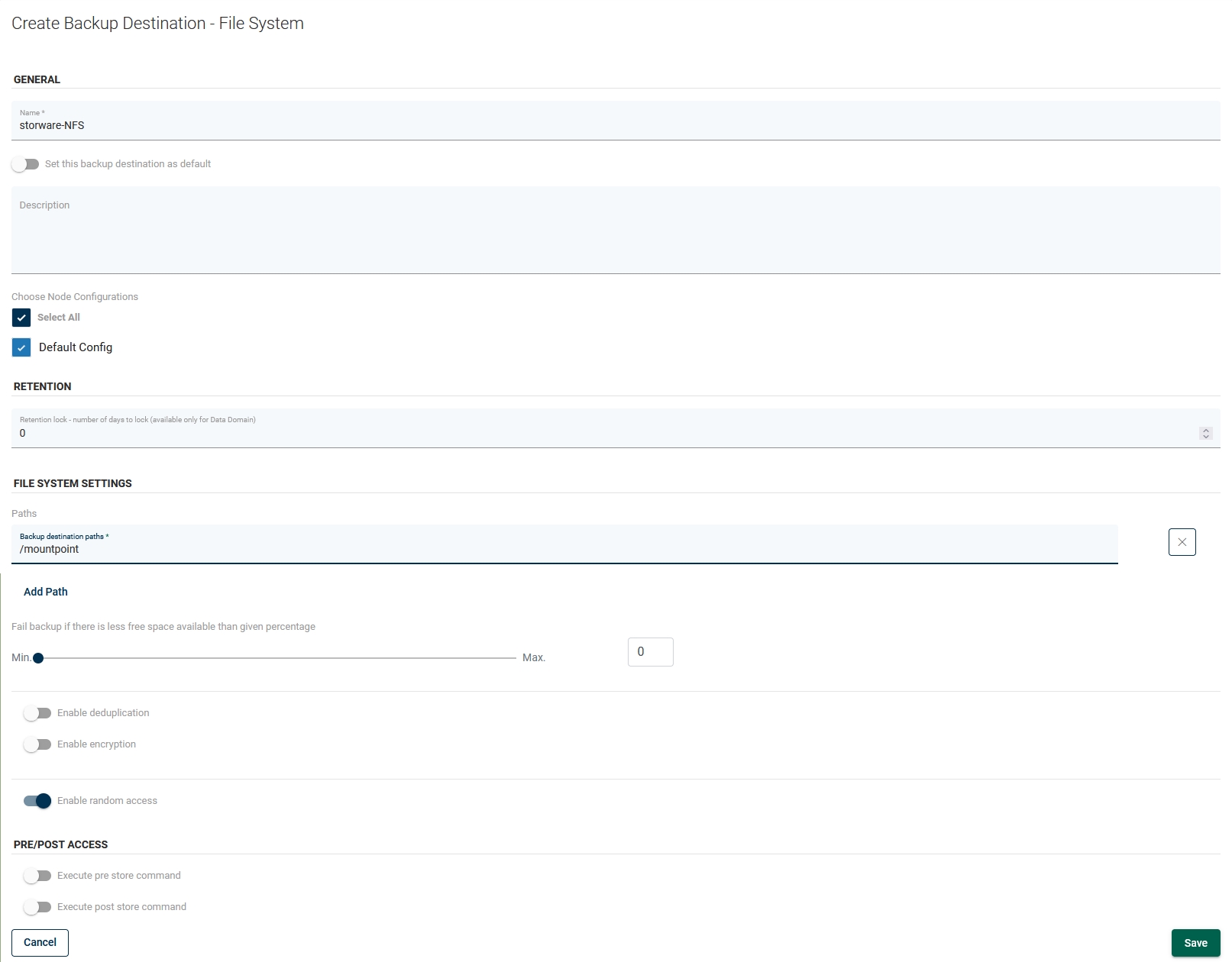Click the free space percentage number box
The image size is (1232, 962).
(x=650, y=652)
